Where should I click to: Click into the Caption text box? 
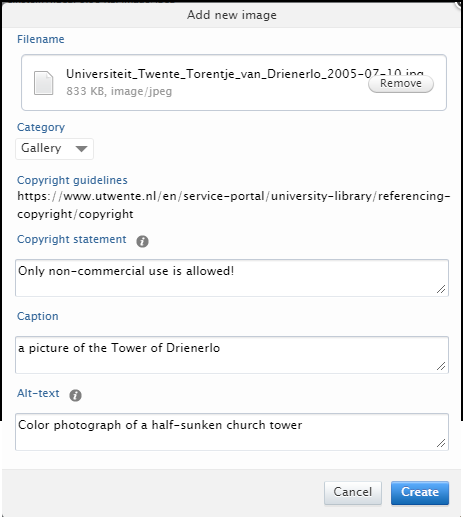pyautogui.click(x=232, y=355)
